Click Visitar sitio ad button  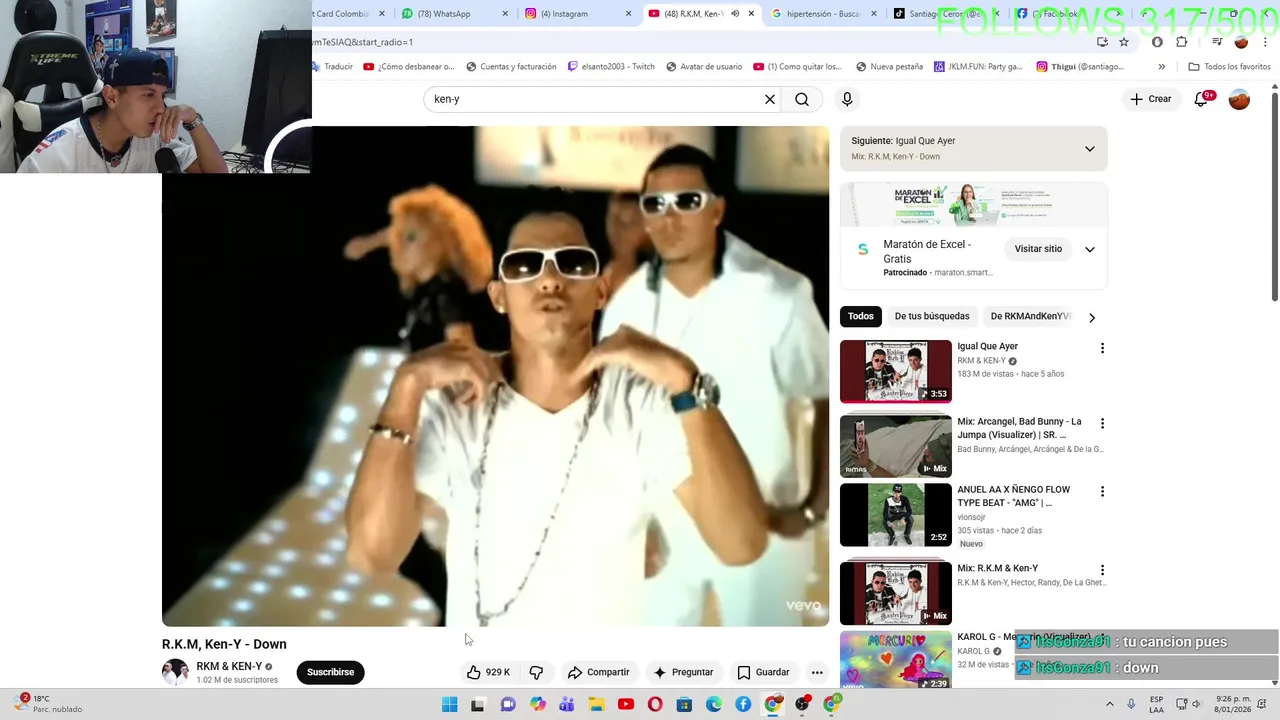[x=1038, y=249]
